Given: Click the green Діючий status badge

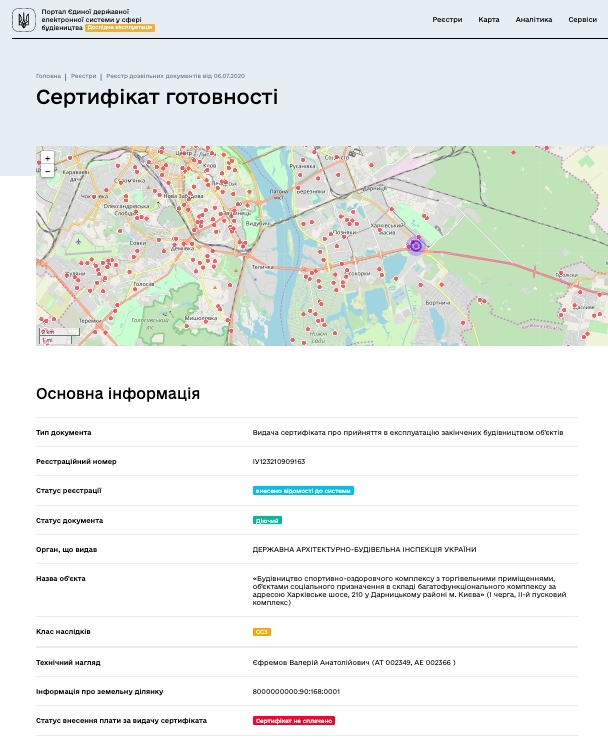Looking at the screenshot, I should (x=267, y=521).
